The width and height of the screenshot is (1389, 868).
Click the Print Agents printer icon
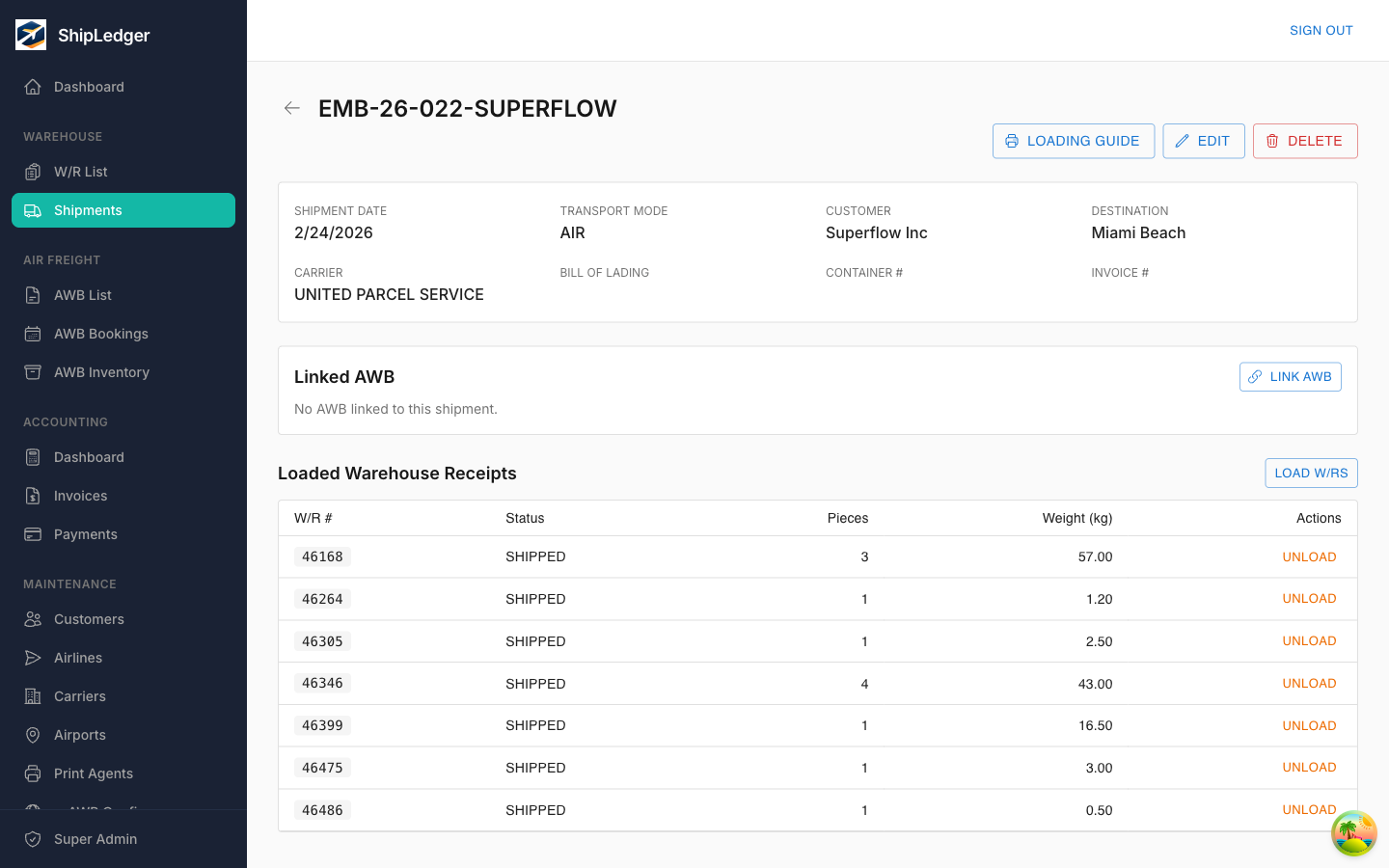click(33, 773)
